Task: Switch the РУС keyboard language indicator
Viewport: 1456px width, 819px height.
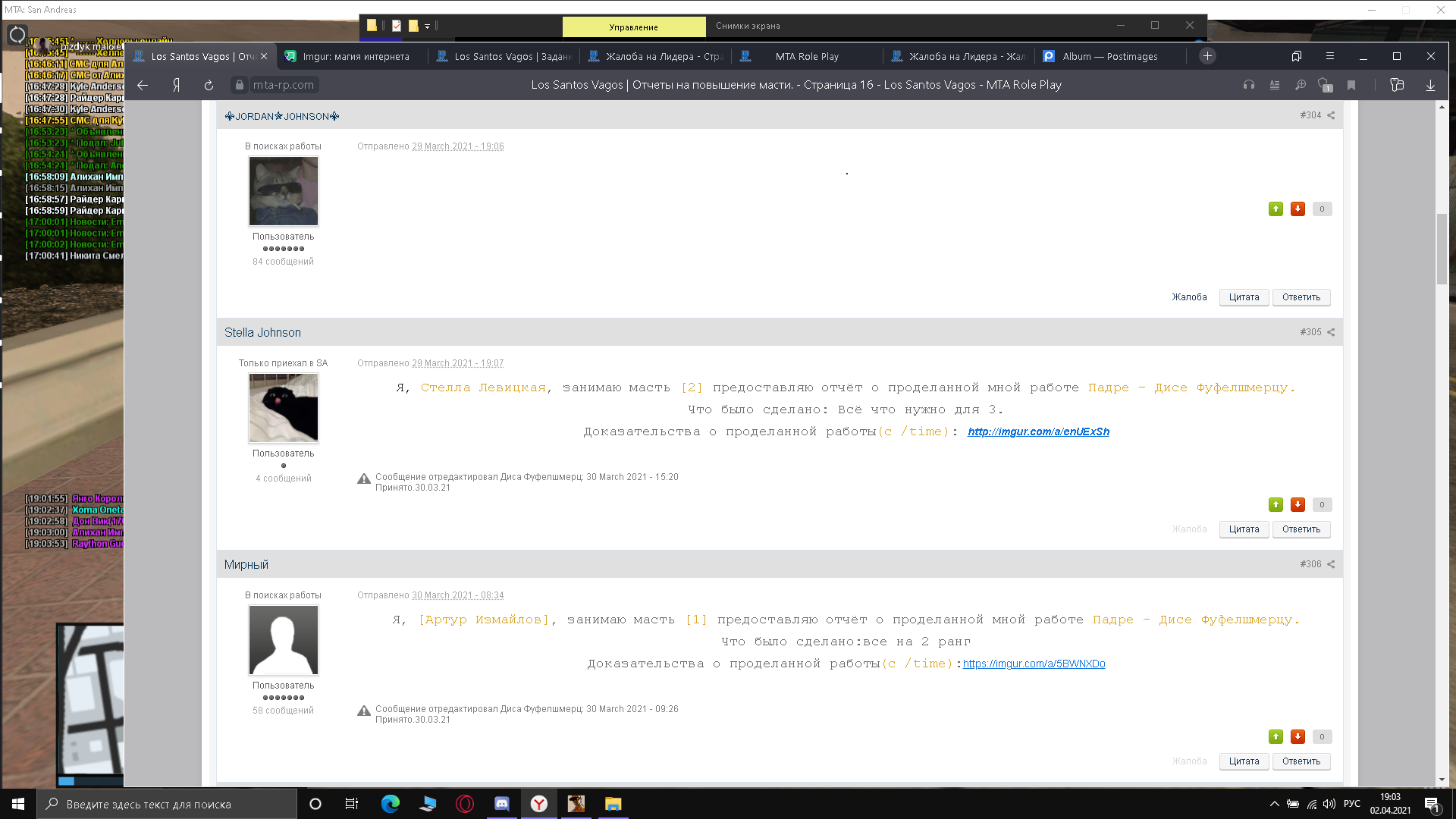Action: [x=1351, y=804]
